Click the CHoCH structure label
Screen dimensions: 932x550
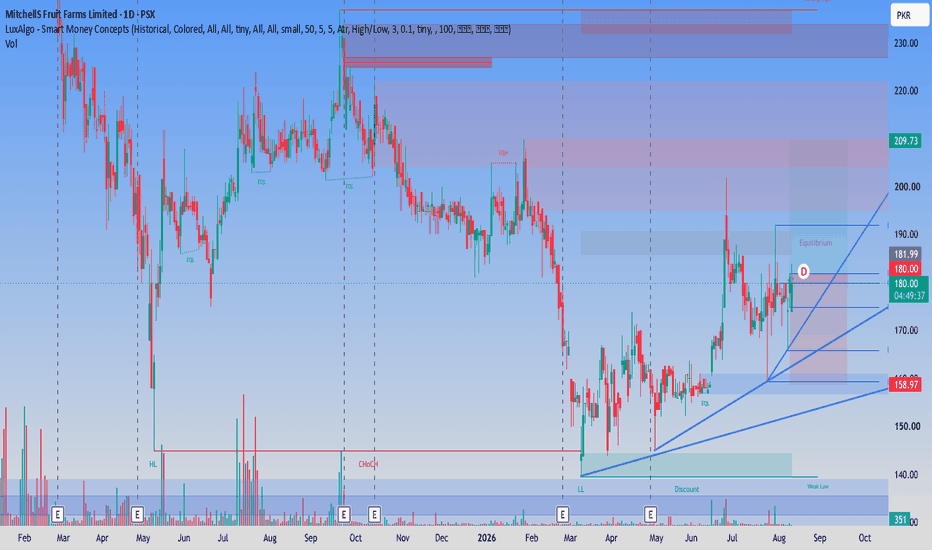pyautogui.click(x=368, y=464)
